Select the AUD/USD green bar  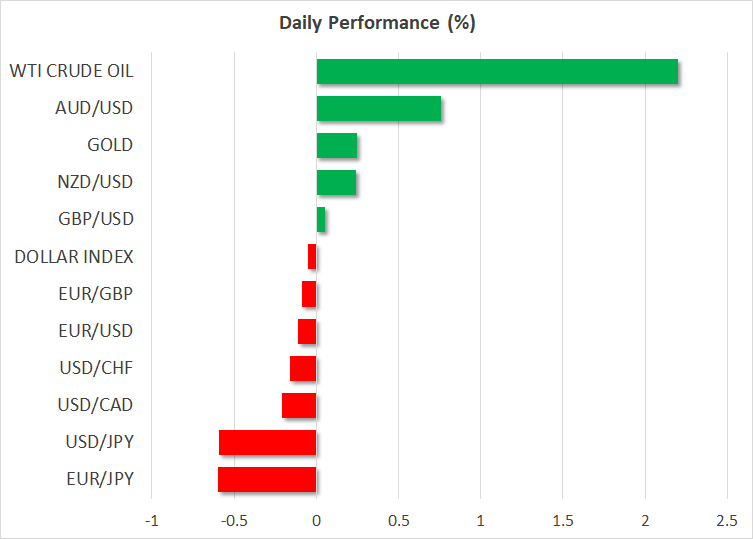379,109
